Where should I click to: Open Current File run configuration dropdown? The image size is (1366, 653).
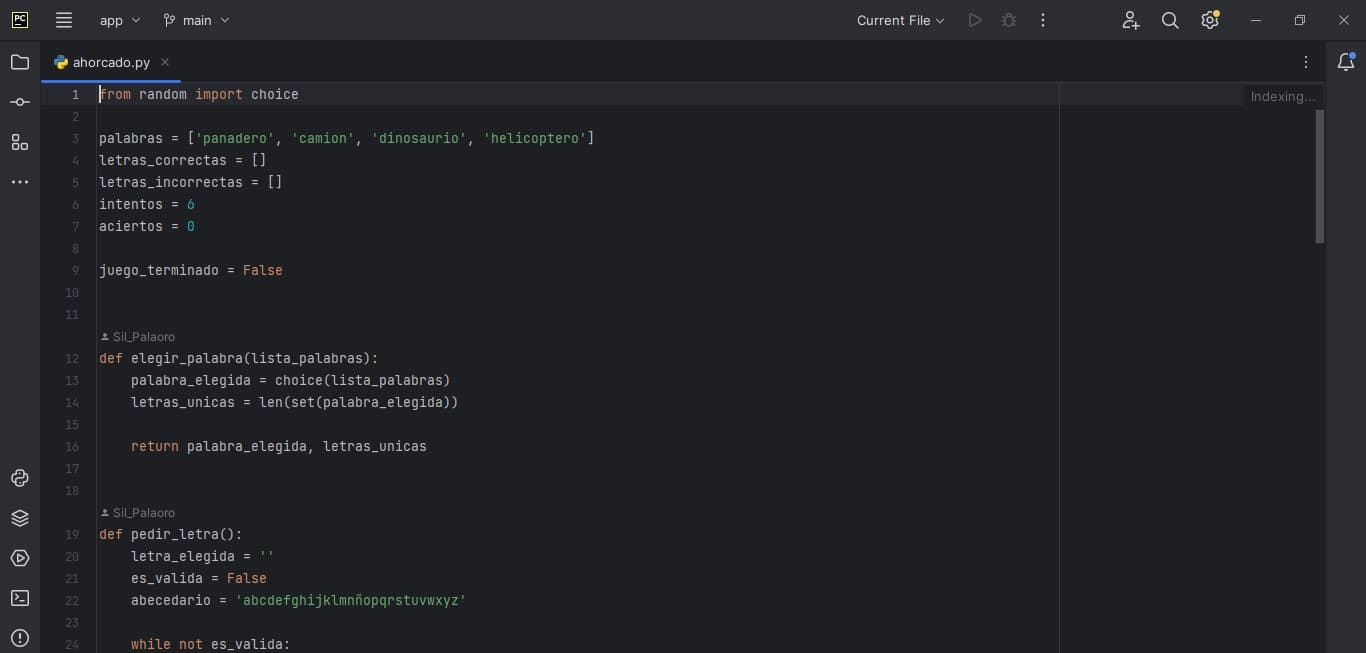point(900,20)
